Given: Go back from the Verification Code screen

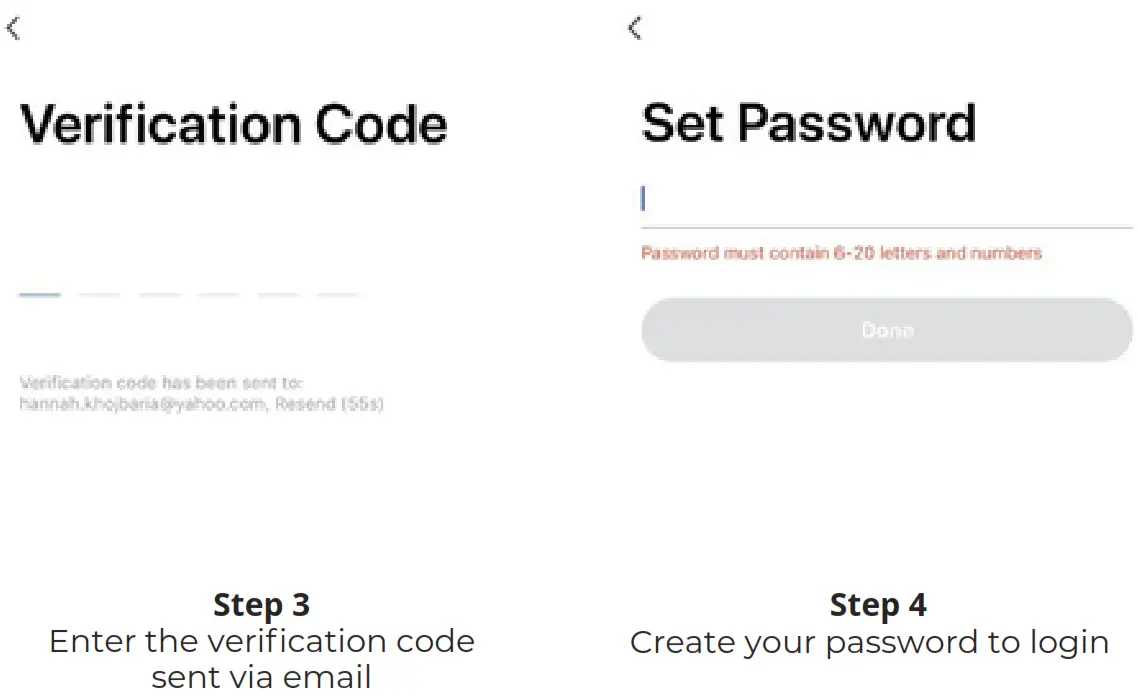Looking at the screenshot, I should click(x=13, y=29).
